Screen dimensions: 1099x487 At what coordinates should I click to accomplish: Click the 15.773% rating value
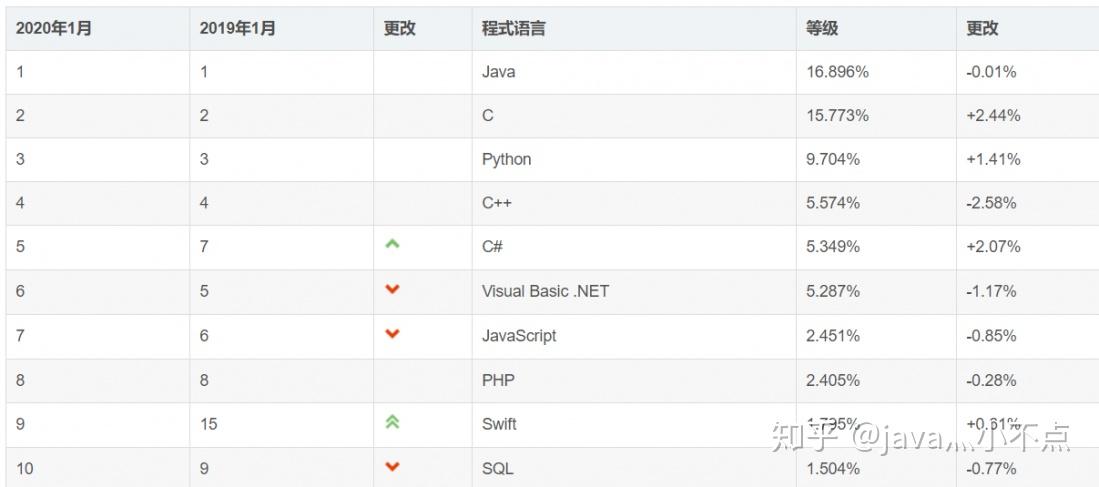837,116
